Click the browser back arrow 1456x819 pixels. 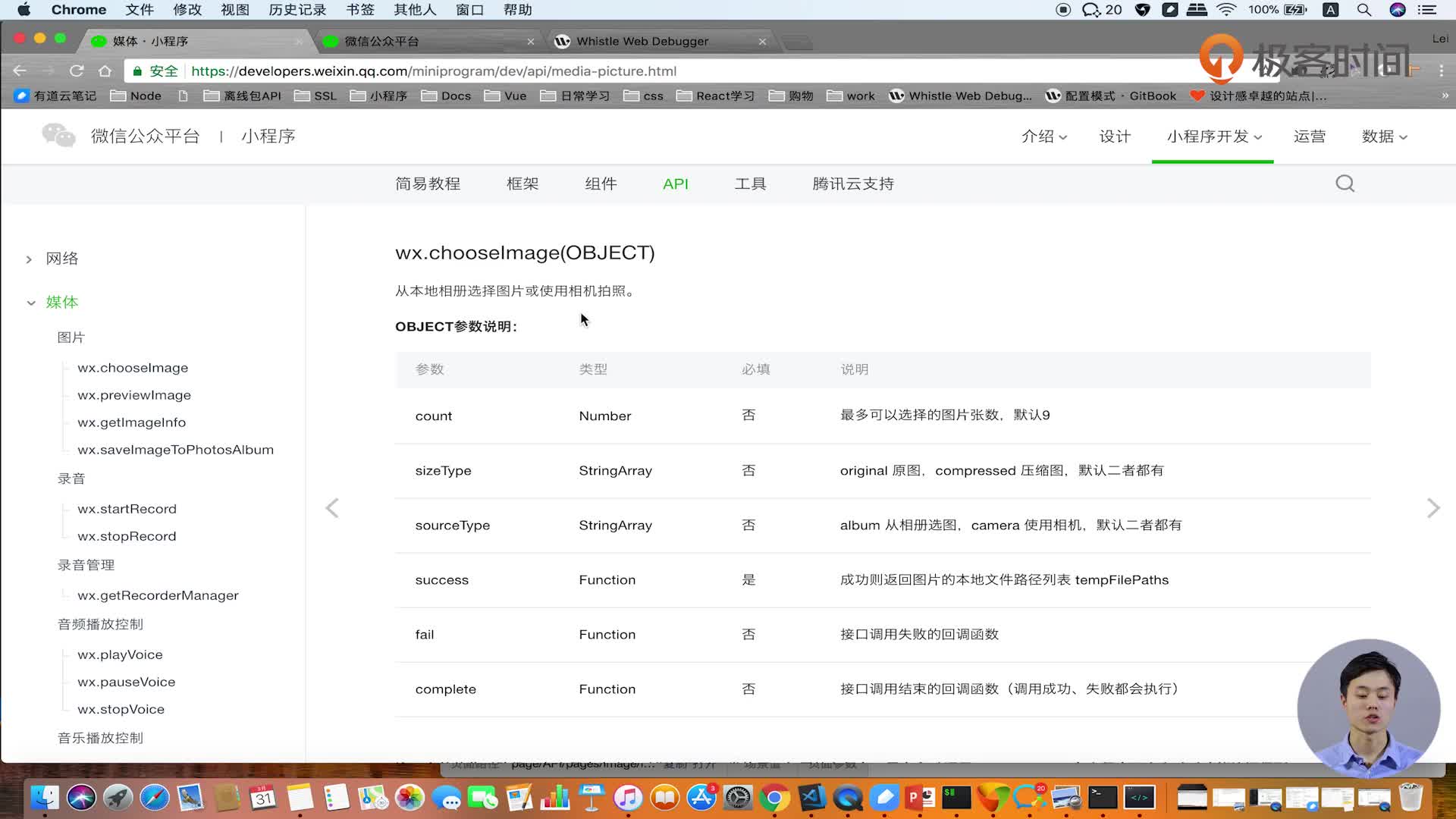(x=20, y=71)
